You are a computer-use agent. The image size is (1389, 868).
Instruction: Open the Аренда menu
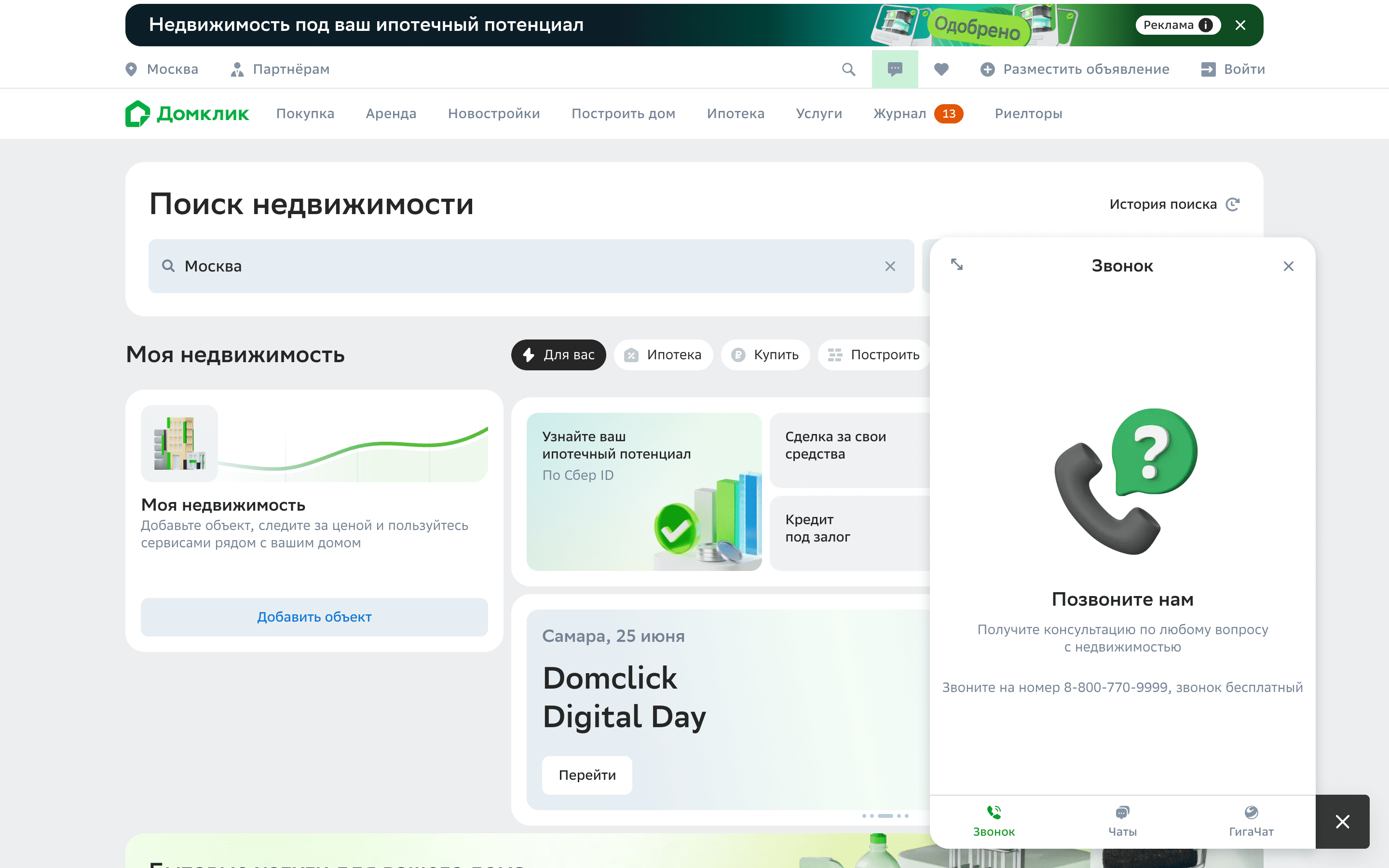pos(391,114)
